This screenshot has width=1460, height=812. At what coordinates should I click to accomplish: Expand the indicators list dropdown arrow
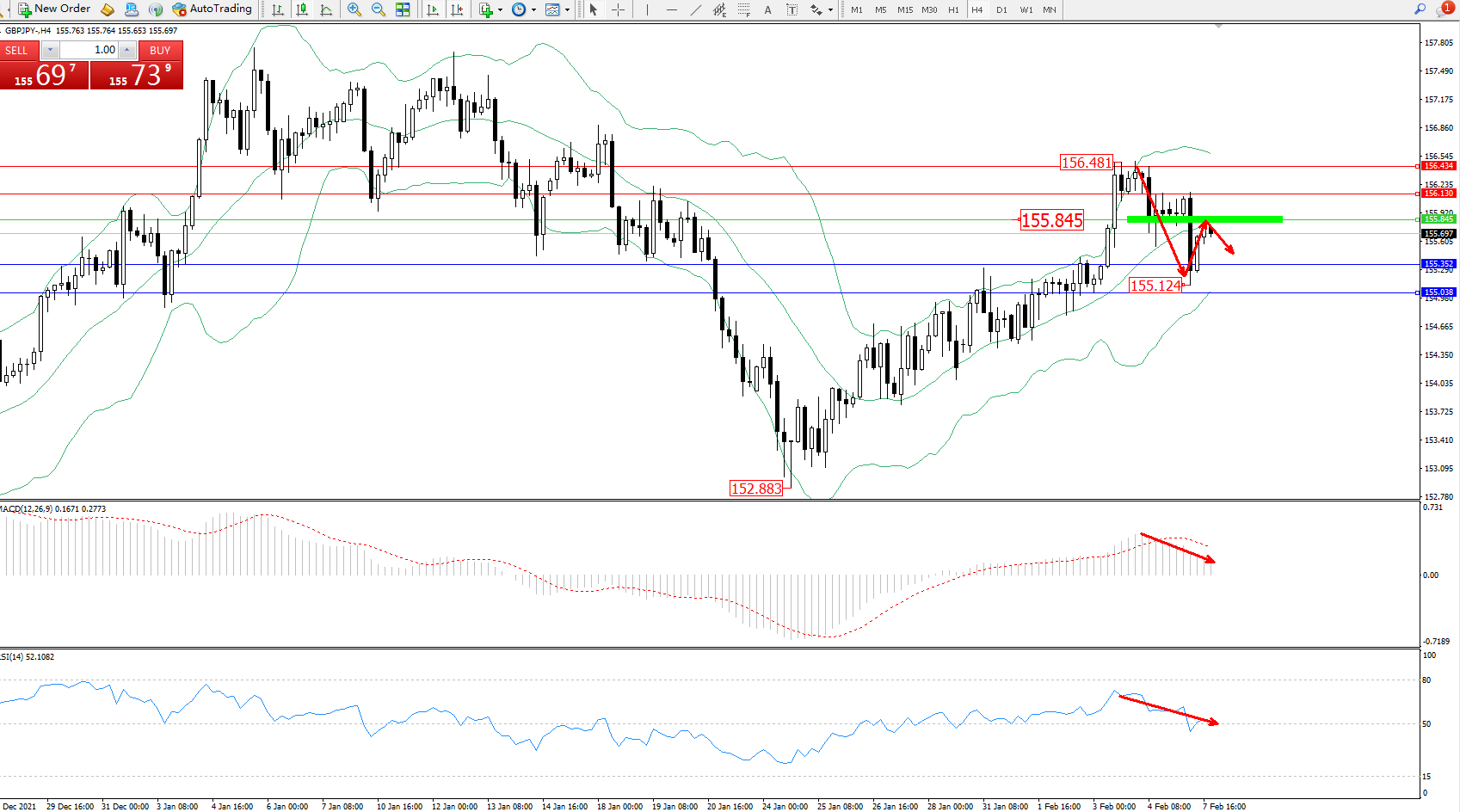500,10
